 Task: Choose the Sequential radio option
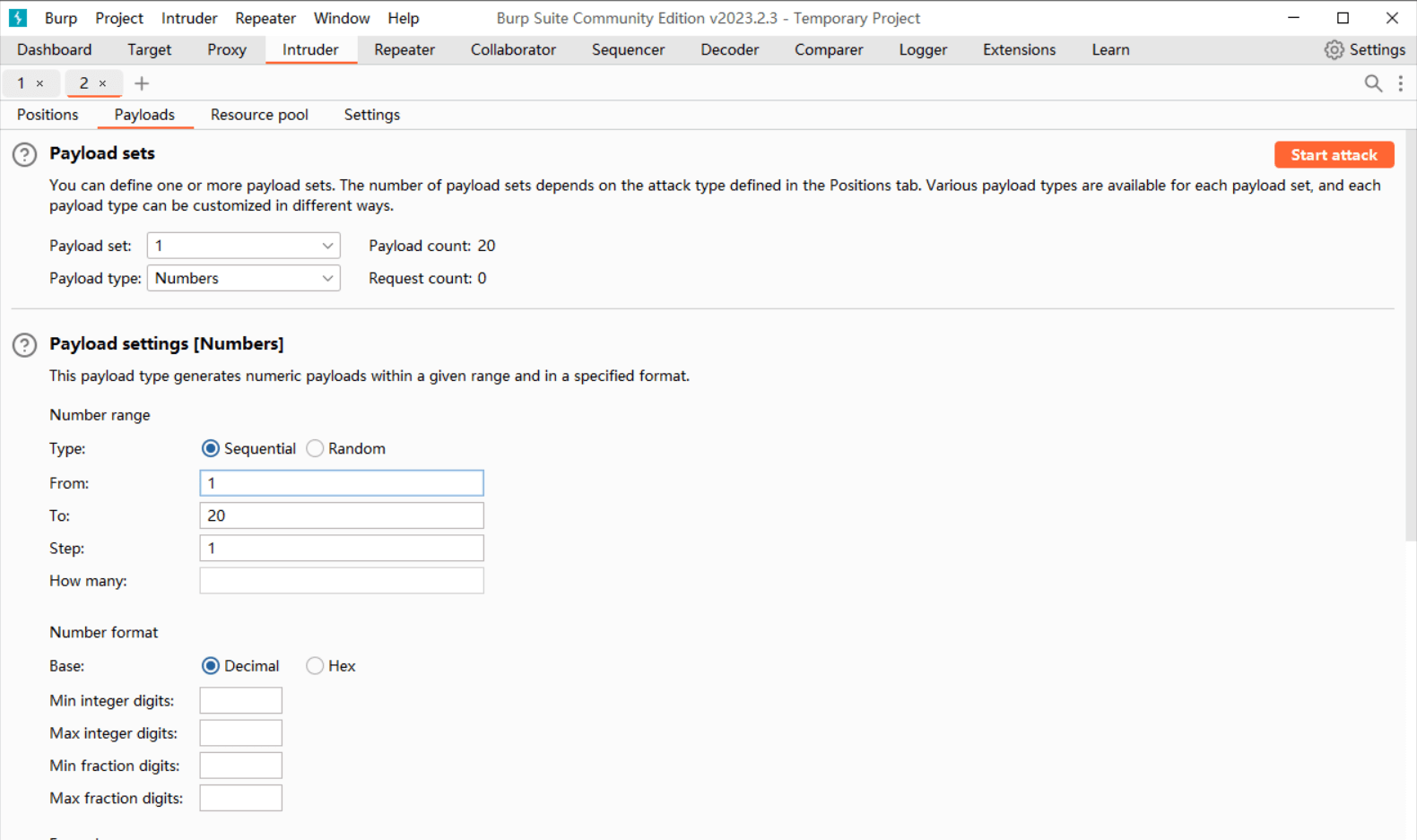211,448
